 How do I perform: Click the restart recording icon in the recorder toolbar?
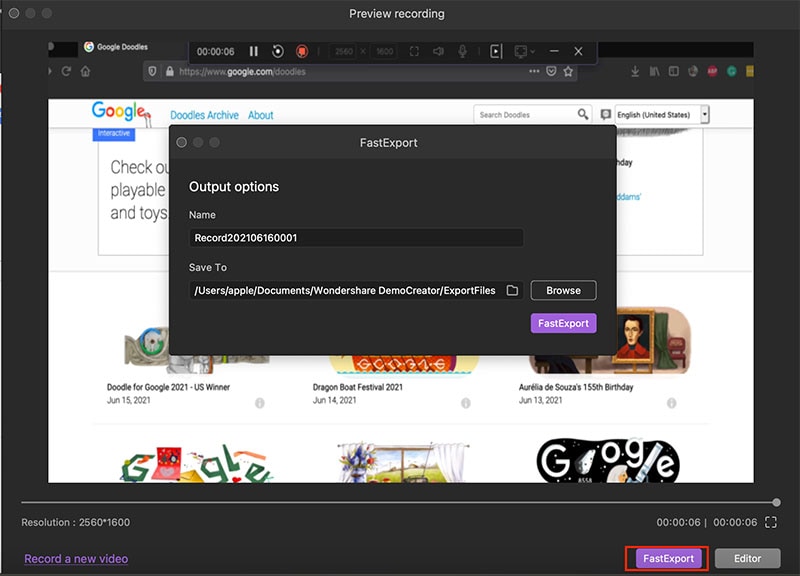click(278, 51)
